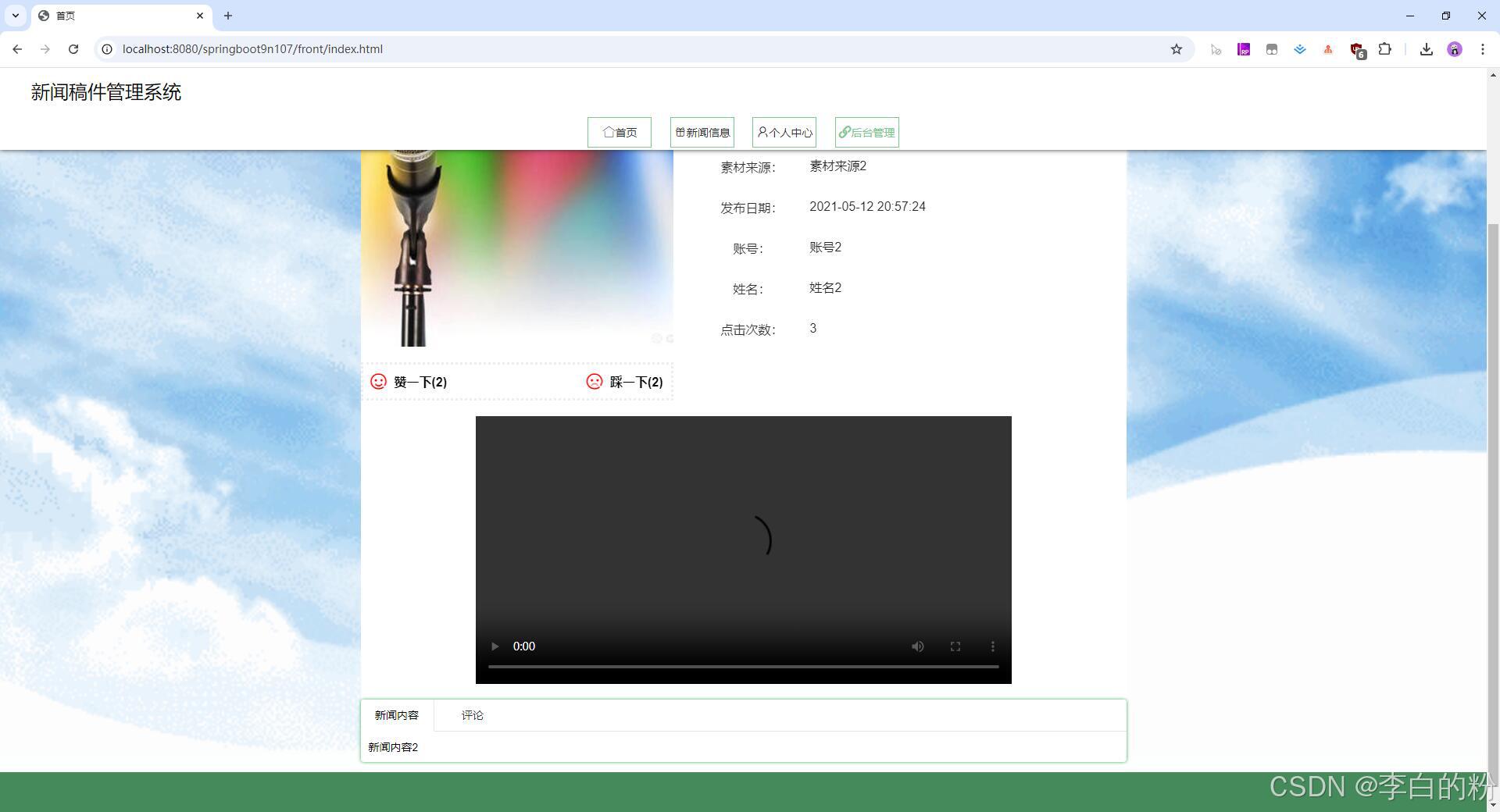Click the 新闻内容2 body text
Image resolution: width=1500 pixels, height=812 pixels.
393,747
